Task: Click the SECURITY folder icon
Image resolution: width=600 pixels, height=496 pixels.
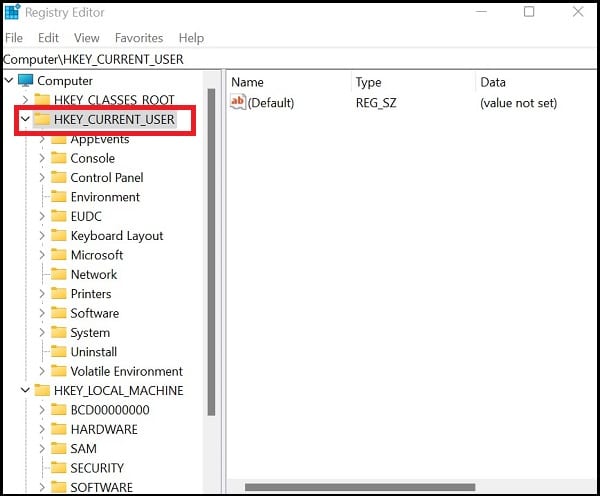Action: point(59,468)
